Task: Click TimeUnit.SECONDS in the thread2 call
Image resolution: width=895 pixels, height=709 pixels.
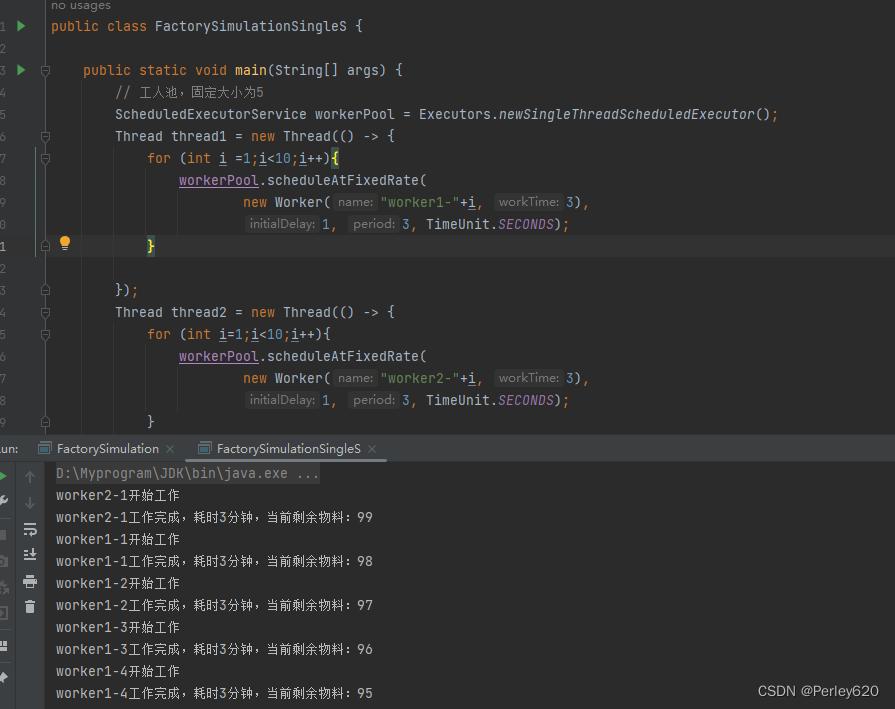Action: pos(490,400)
